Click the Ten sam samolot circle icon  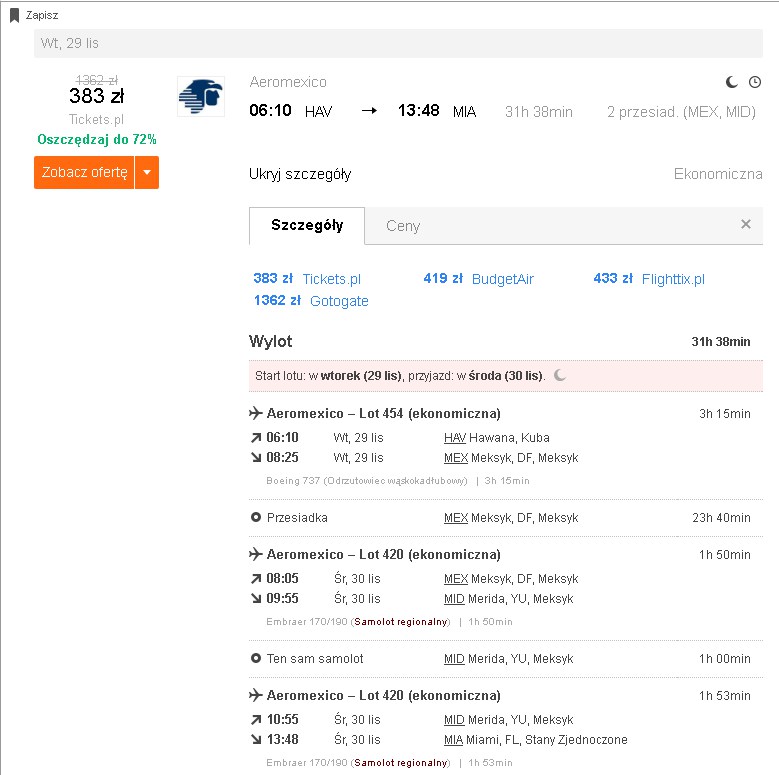tap(255, 658)
